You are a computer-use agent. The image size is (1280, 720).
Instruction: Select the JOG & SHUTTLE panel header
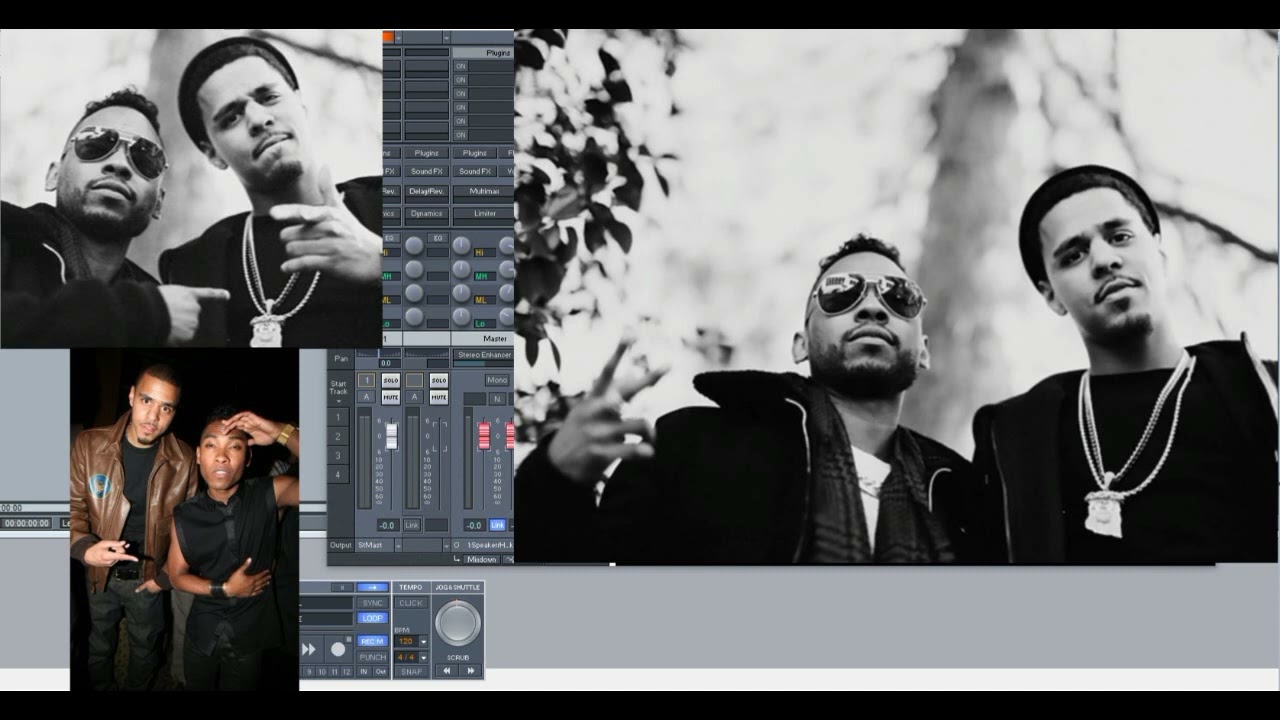click(x=458, y=587)
